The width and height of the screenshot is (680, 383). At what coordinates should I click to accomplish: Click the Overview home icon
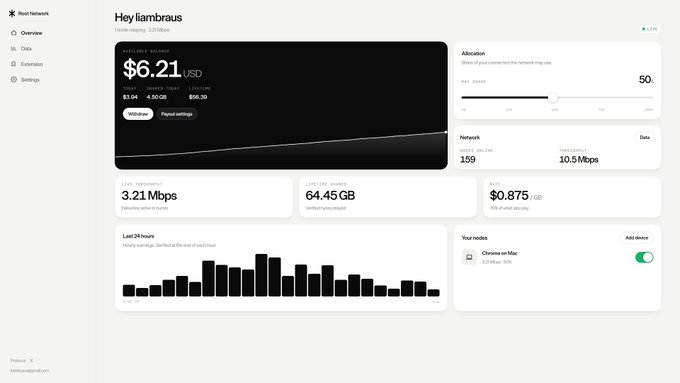point(13,33)
